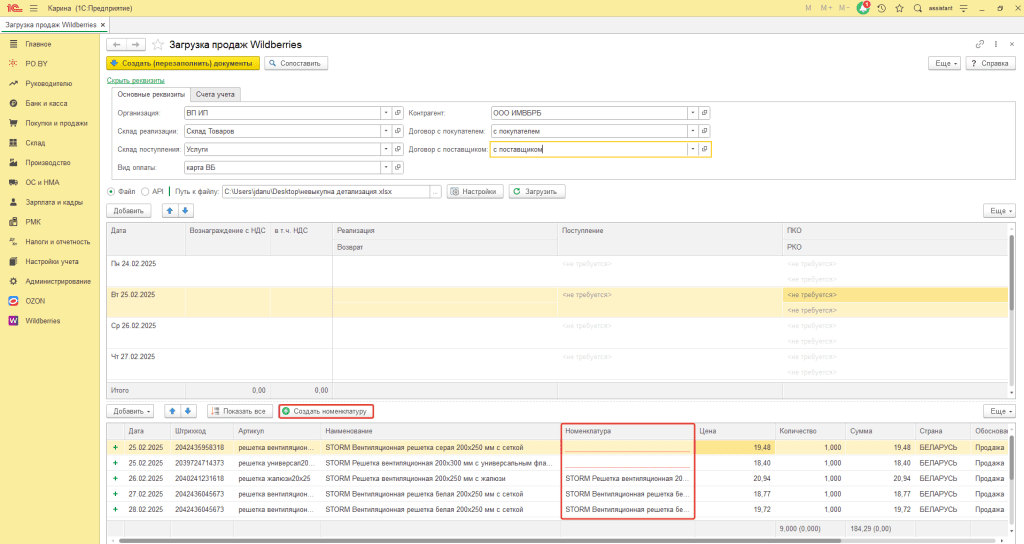
Task: Click Создать (перезаполнить) документы button
Action: click(x=183, y=63)
